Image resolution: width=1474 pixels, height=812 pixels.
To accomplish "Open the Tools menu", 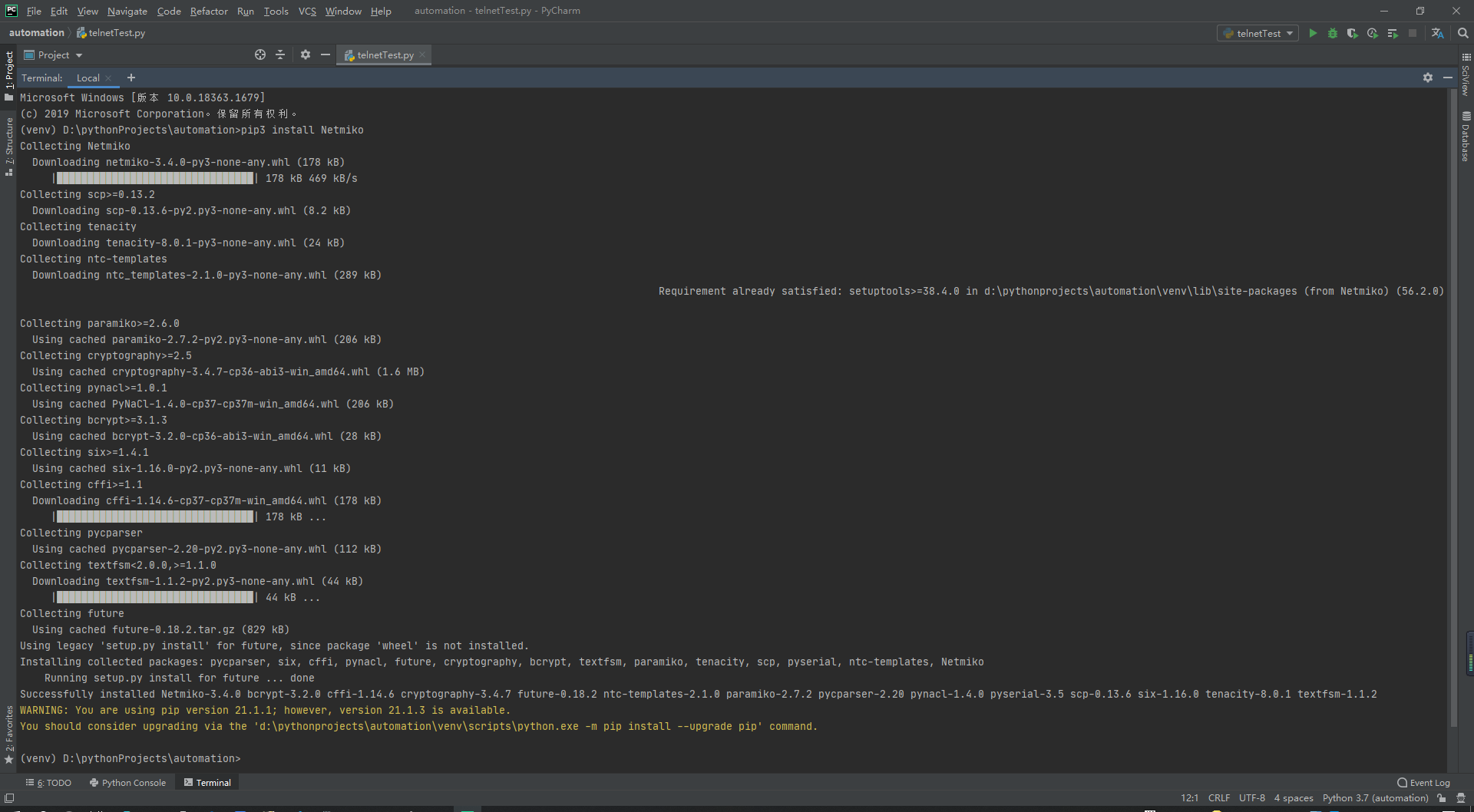I will click(276, 11).
